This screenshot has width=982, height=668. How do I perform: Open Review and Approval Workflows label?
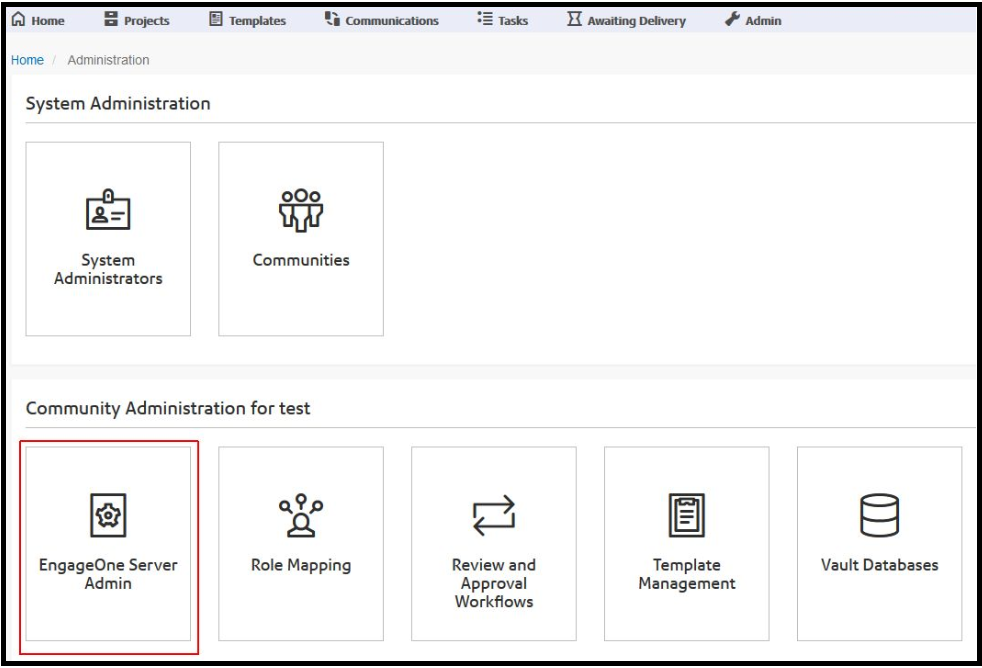point(494,583)
